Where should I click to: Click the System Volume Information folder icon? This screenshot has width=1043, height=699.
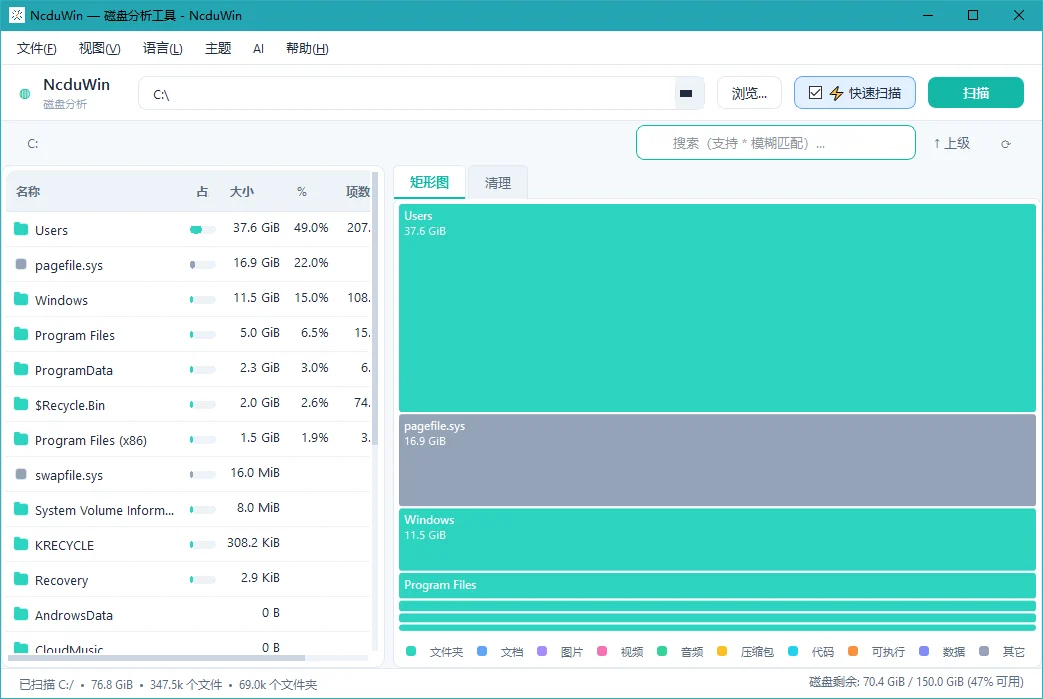point(21,509)
